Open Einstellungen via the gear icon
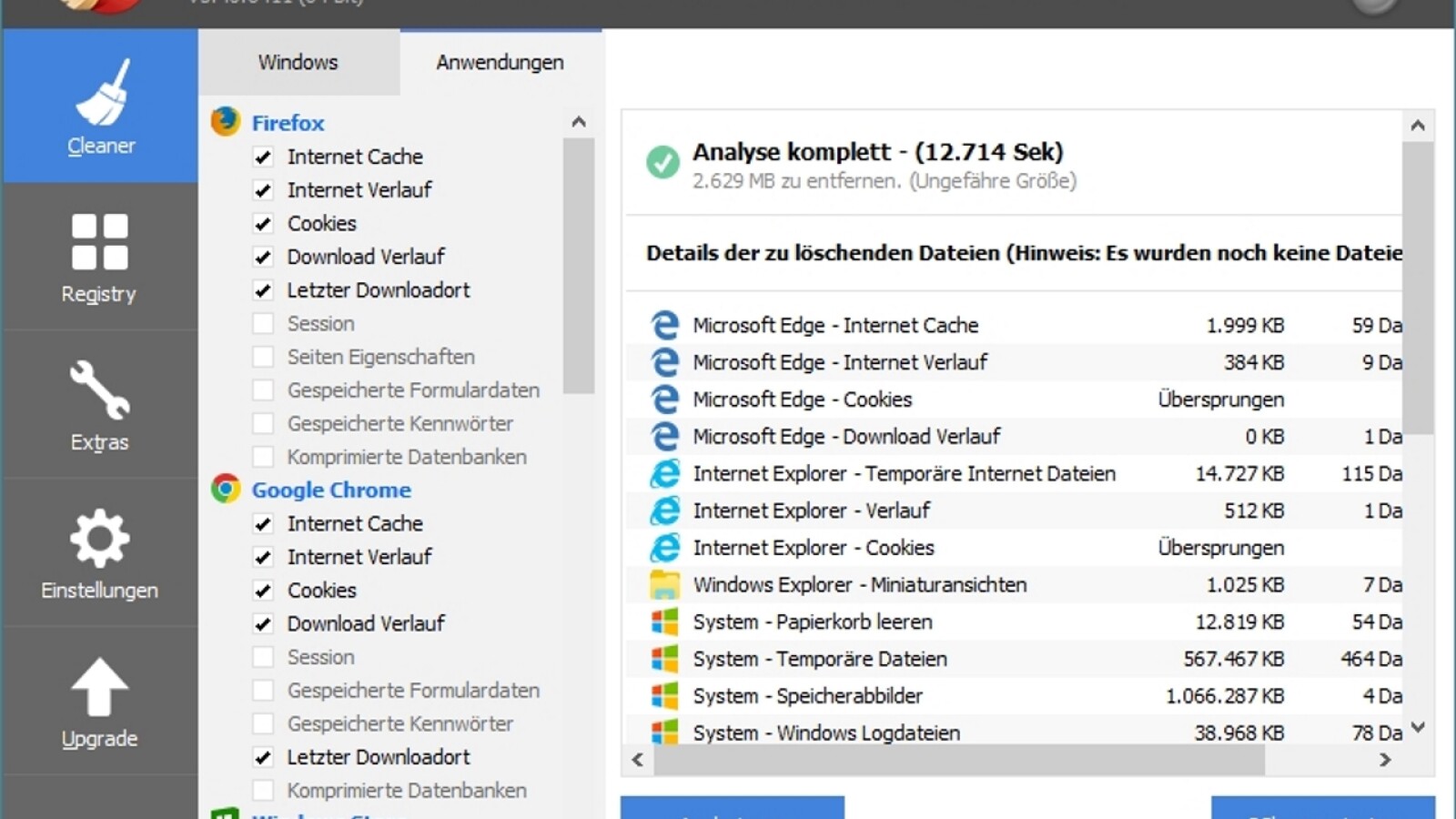The height and width of the screenshot is (819, 1456). (100, 555)
